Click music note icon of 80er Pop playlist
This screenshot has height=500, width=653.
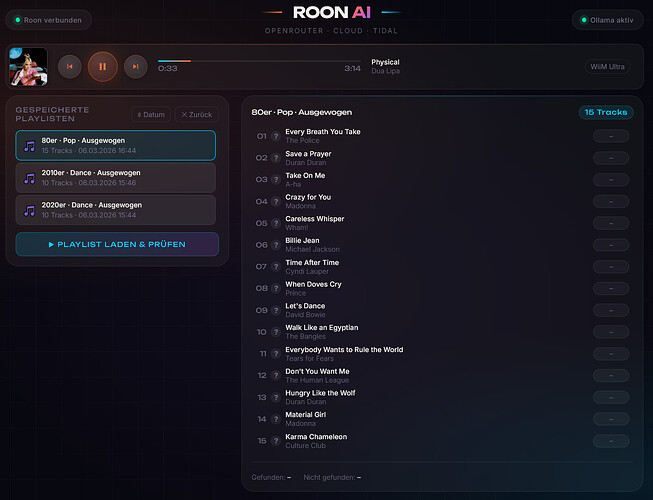tap(29, 146)
